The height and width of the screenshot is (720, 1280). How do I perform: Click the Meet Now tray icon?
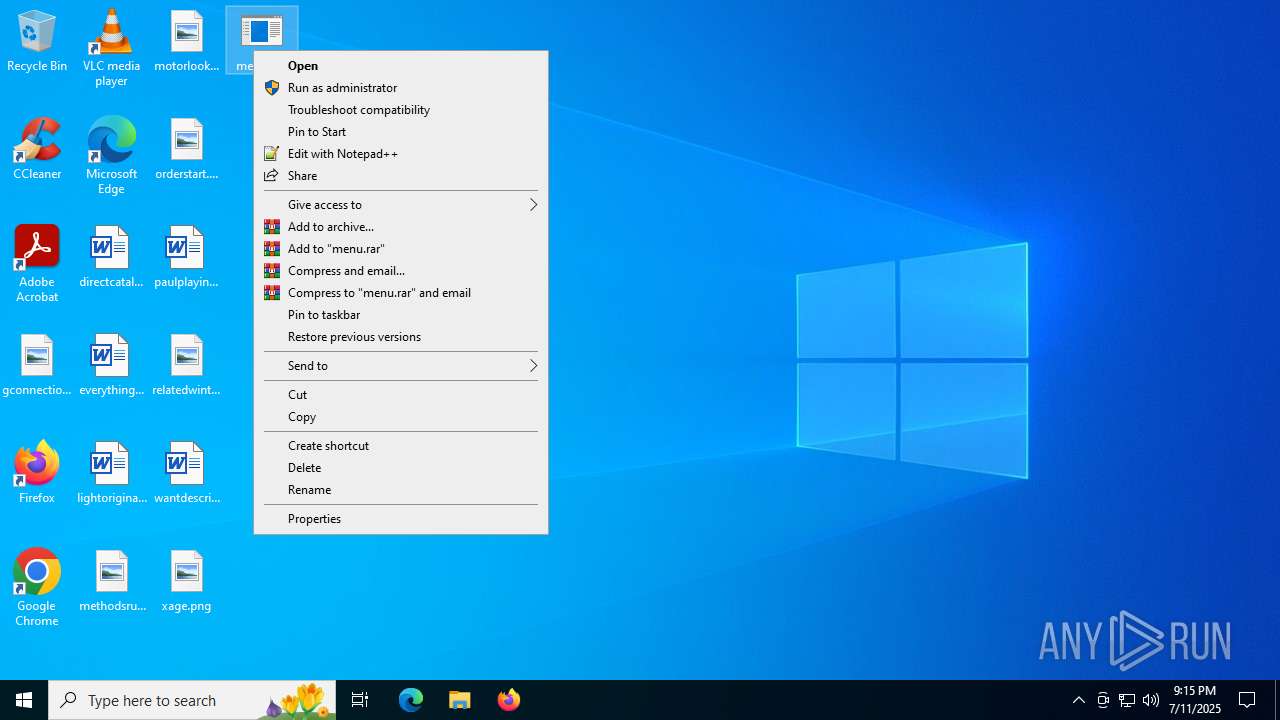coord(1103,700)
